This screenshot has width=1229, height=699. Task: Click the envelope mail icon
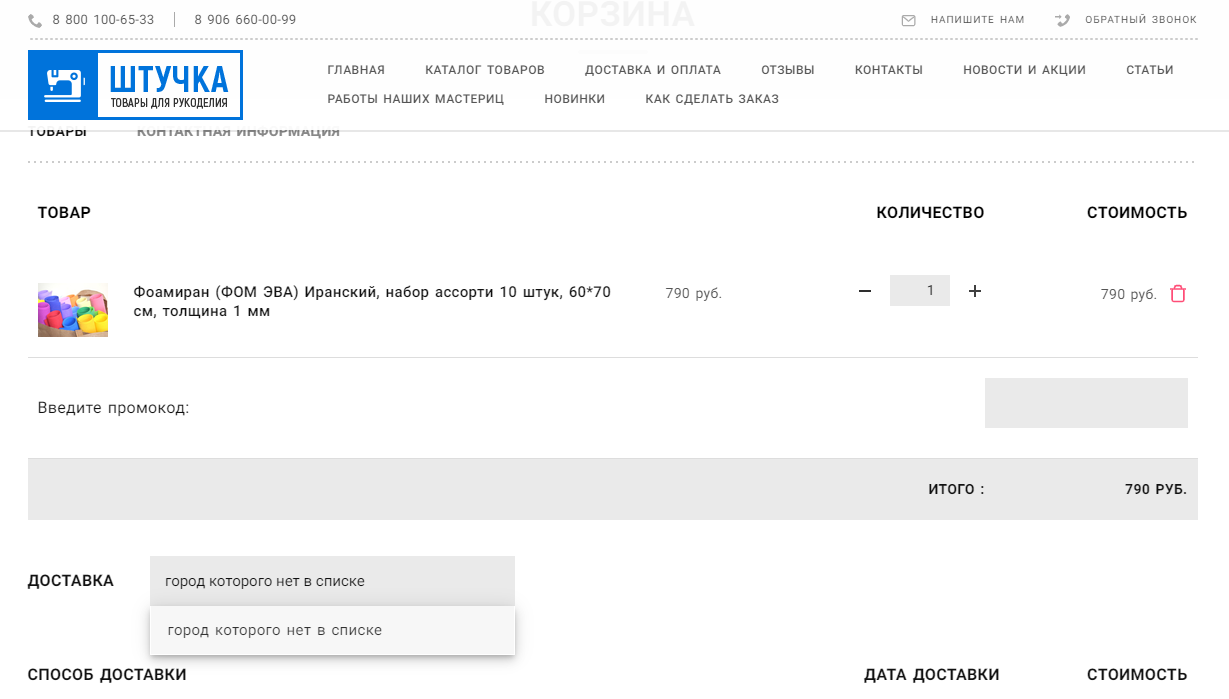click(x=908, y=20)
